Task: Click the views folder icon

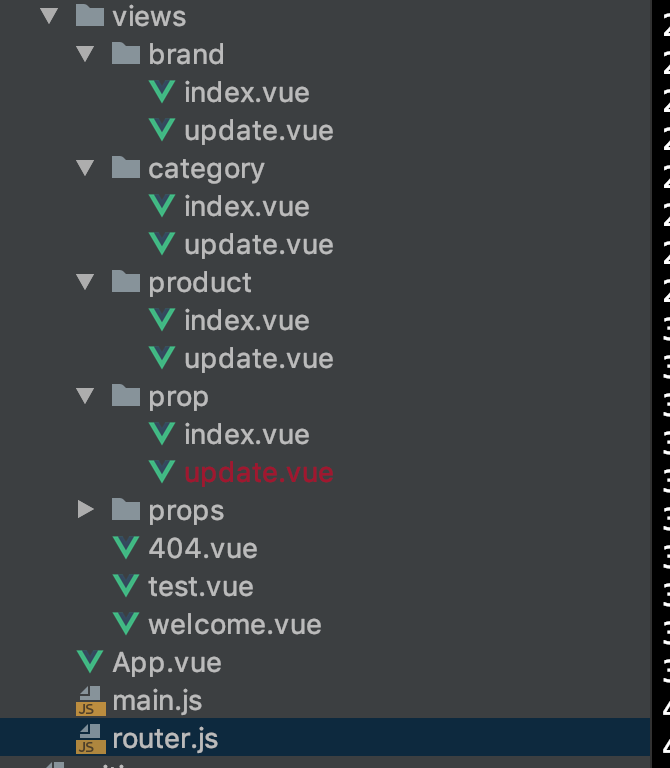Action: [90, 16]
